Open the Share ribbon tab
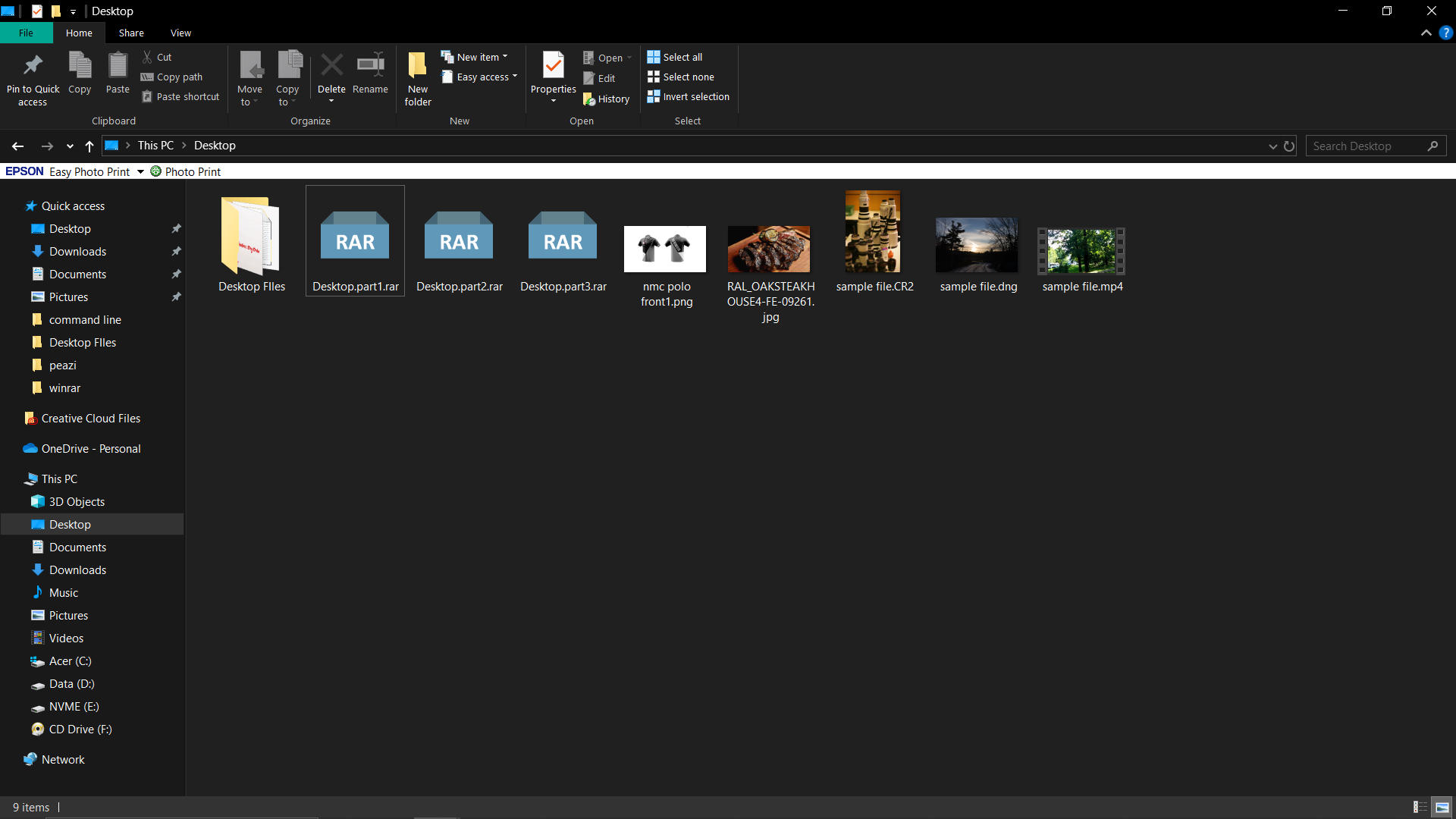The width and height of the screenshot is (1456, 819). click(131, 33)
